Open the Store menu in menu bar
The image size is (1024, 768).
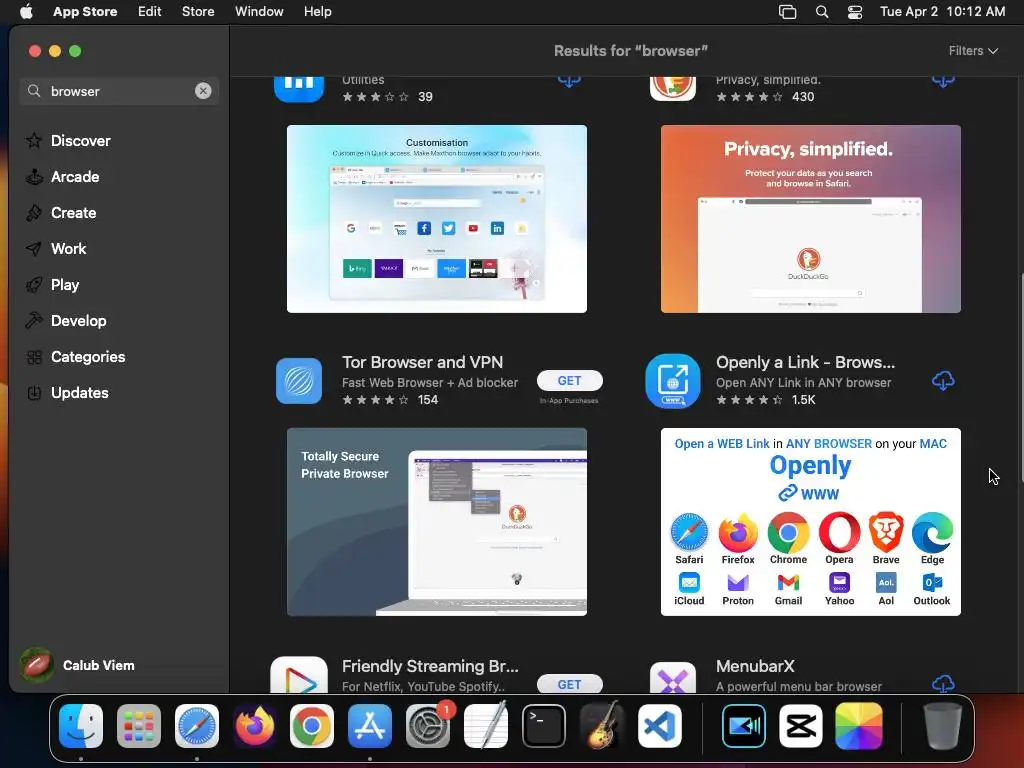point(198,11)
